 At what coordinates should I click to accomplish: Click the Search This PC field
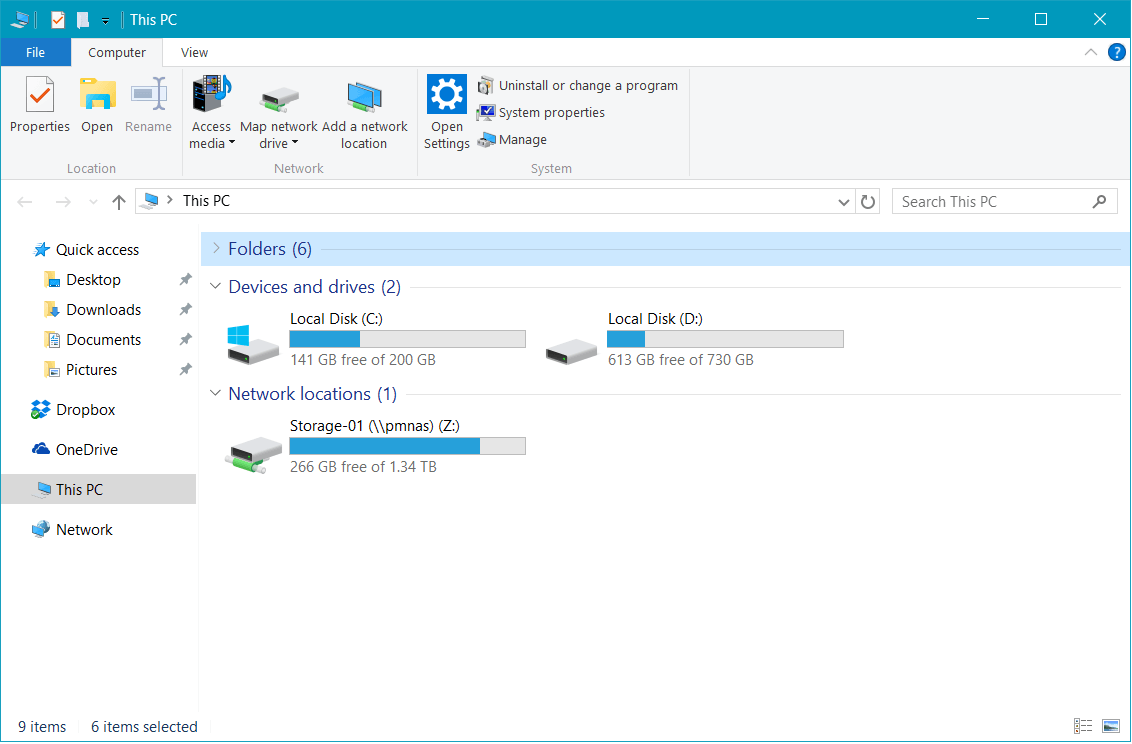(x=990, y=202)
